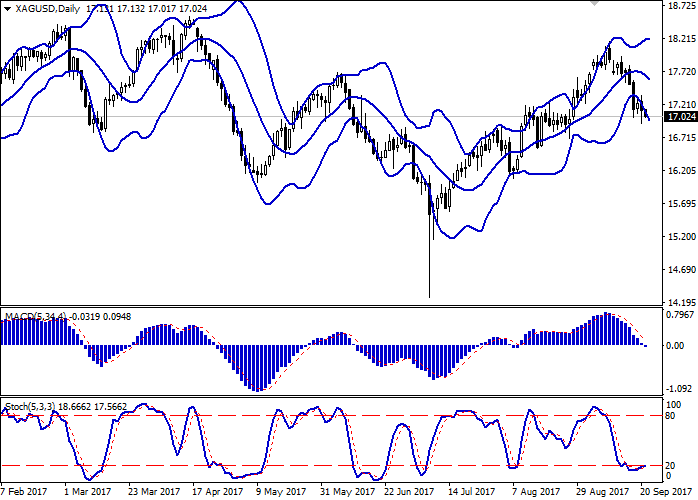Click the 9 May 2017 date label
698x500 pixels.
281,492
